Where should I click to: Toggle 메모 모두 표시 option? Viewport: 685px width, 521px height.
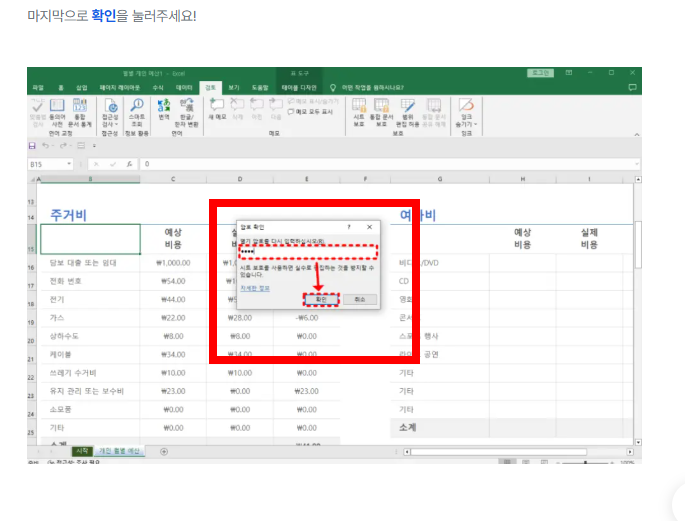click(310, 112)
